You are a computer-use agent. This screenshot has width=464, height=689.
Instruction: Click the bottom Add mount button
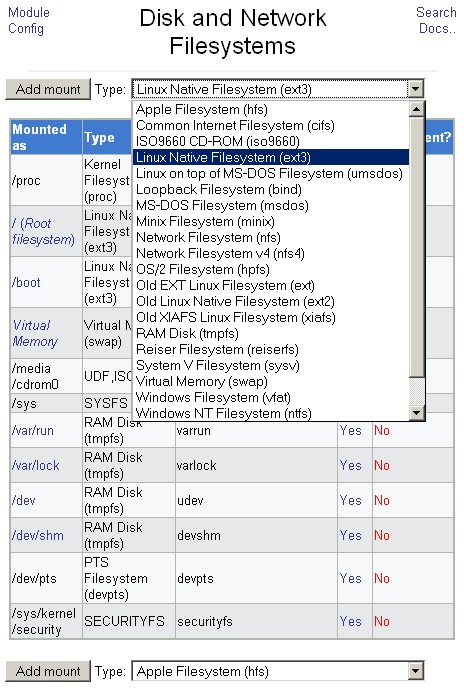(48, 671)
